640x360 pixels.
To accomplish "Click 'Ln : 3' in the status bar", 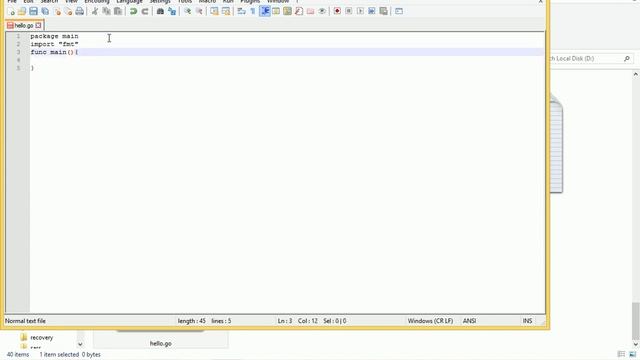I will coord(285,321).
